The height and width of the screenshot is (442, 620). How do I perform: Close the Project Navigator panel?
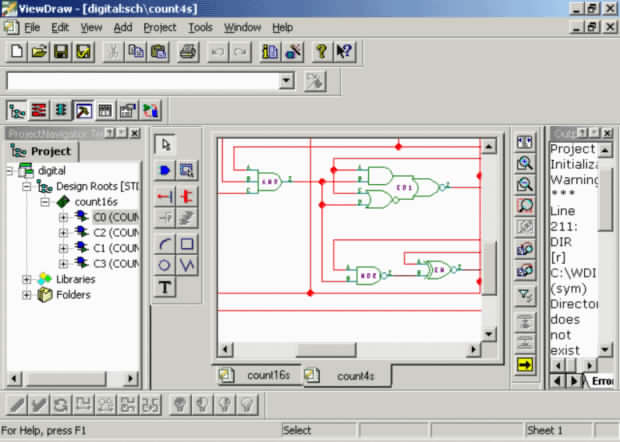(x=135, y=133)
